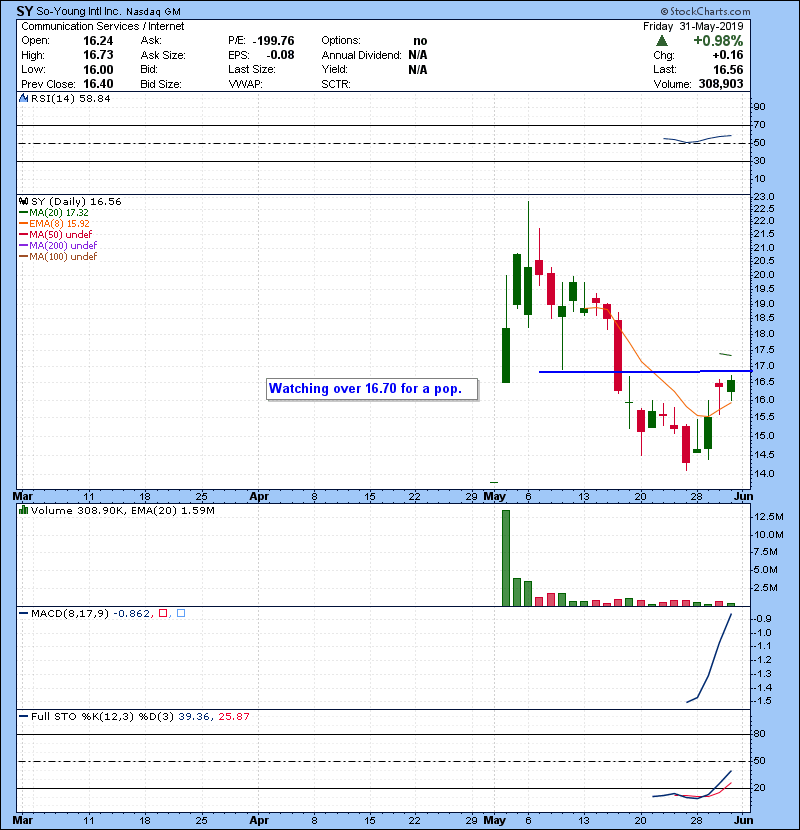
Task: Click the blue horizontal resistance line
Action: (x=645, y=372)
